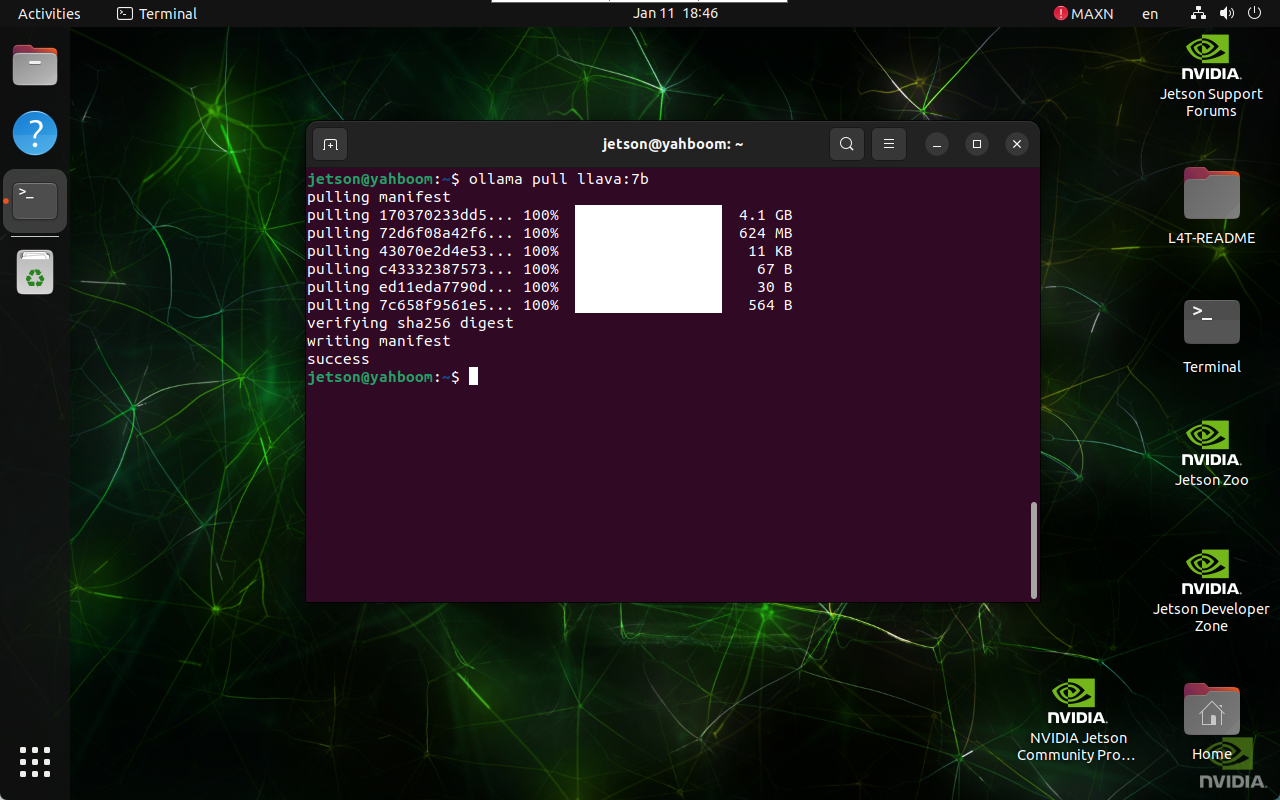Click the power icon in top bar
The width and height of the screenshot is (1280, 800).
point(1255,13)
